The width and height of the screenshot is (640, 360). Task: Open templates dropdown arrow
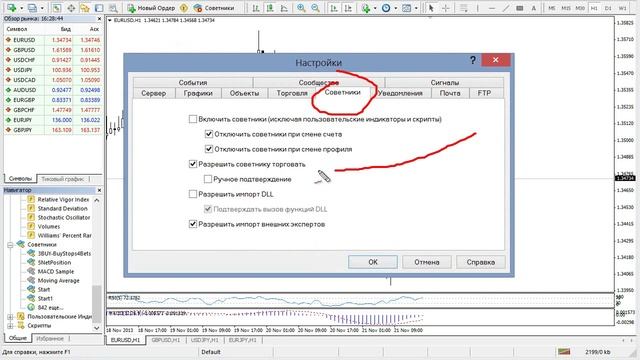(416, 8)
